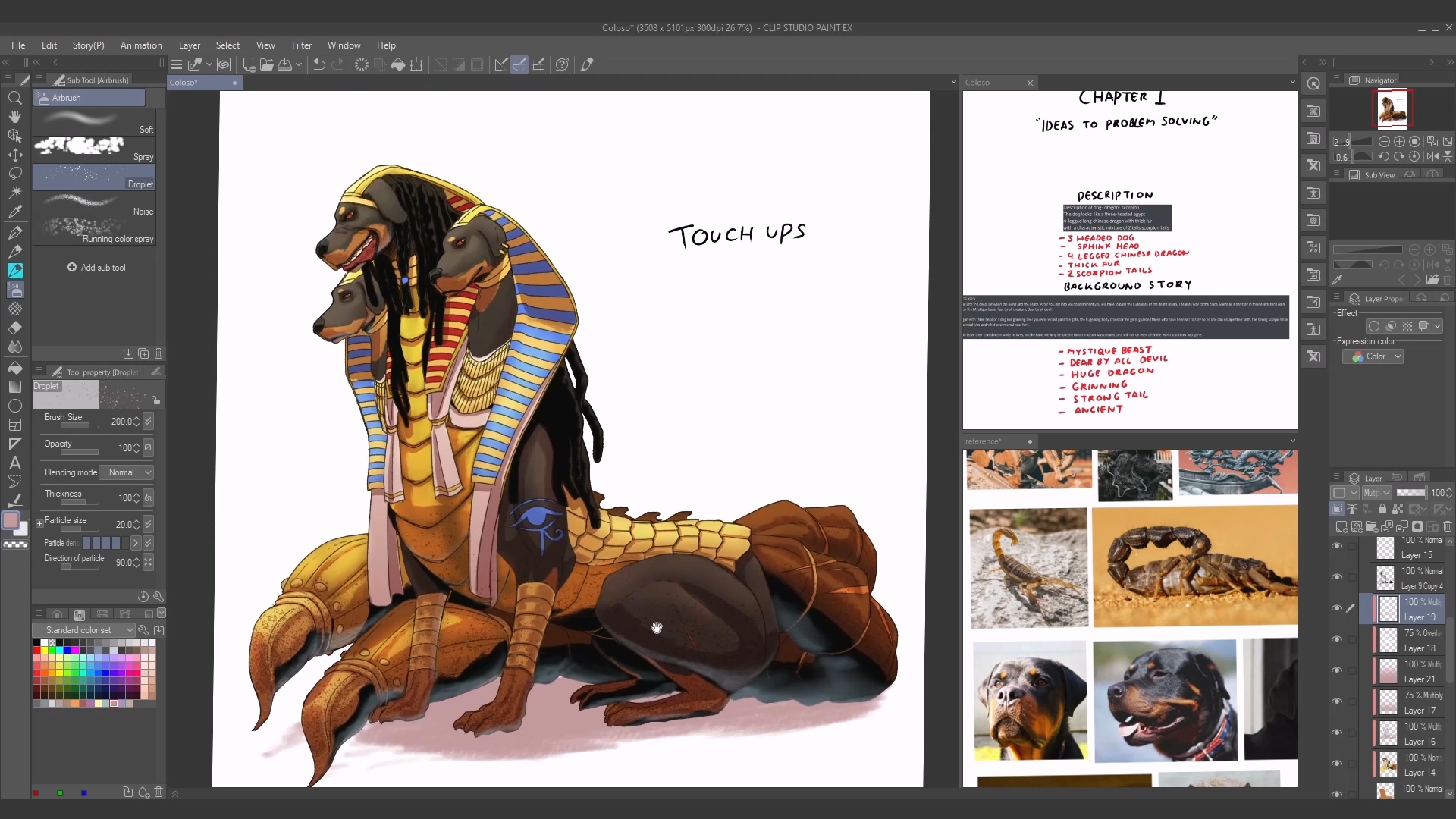The height and width of the screenshot is (819, 1456).
Task: Toggle Clip to layer below icon
Action: pyautogui.click(x=1338, y=510)
